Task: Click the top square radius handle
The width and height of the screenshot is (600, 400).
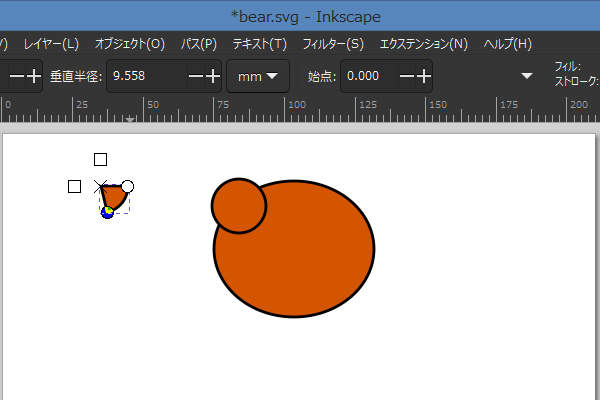Action: (100, 159)
